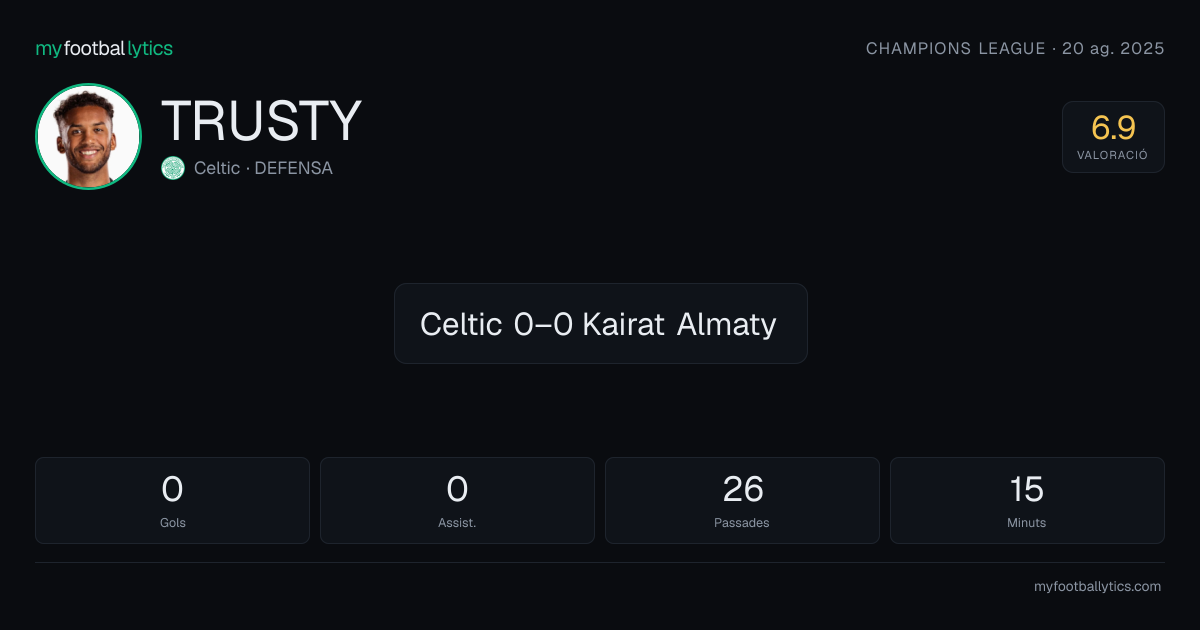This screenshot has width=1200, height=630.
Task: Click the myfootballytics logo
Action: click(104, 49)
